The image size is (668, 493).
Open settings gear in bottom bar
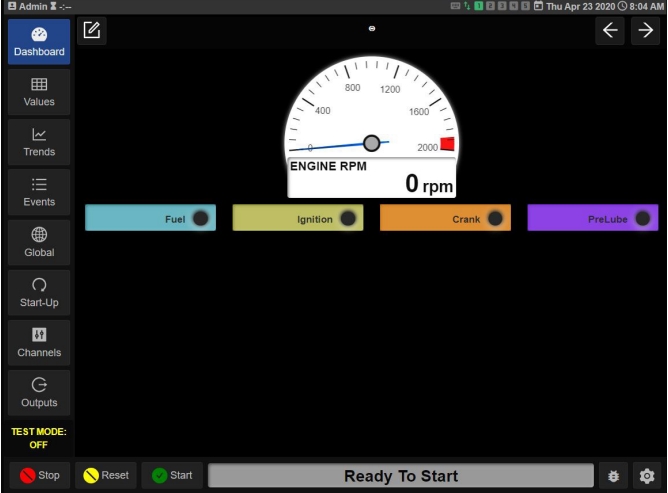[647, 476]
